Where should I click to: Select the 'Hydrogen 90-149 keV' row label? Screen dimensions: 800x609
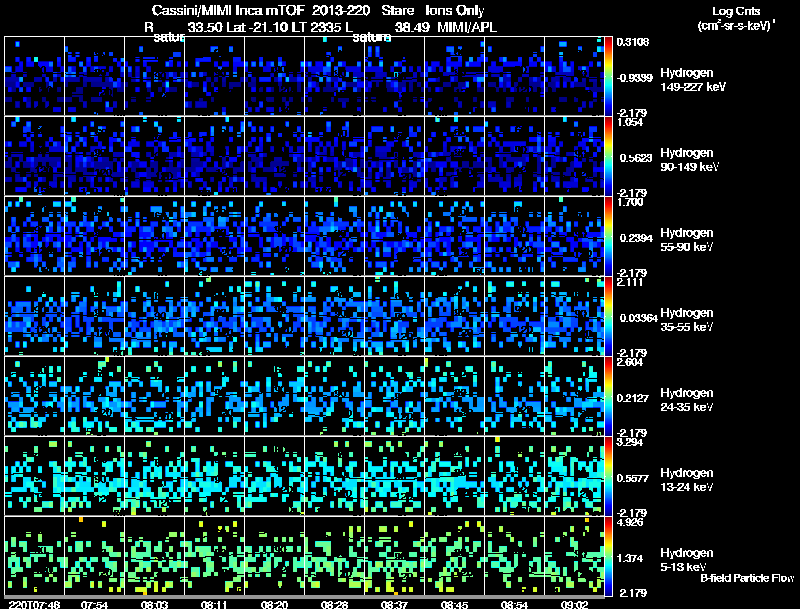click(x=690, y=160)
